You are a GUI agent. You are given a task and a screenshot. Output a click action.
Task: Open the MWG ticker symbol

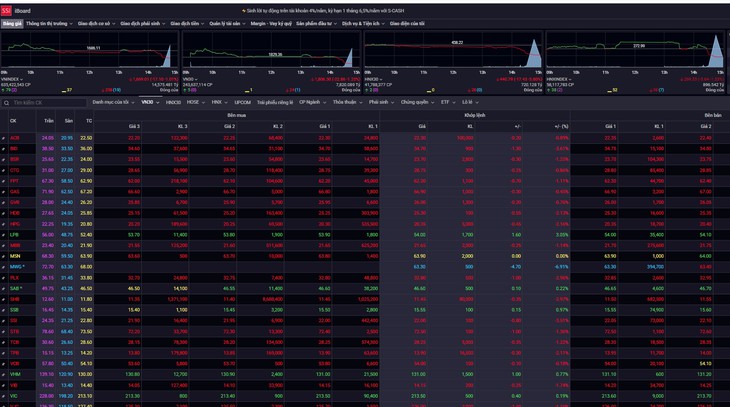click(16, 267)
